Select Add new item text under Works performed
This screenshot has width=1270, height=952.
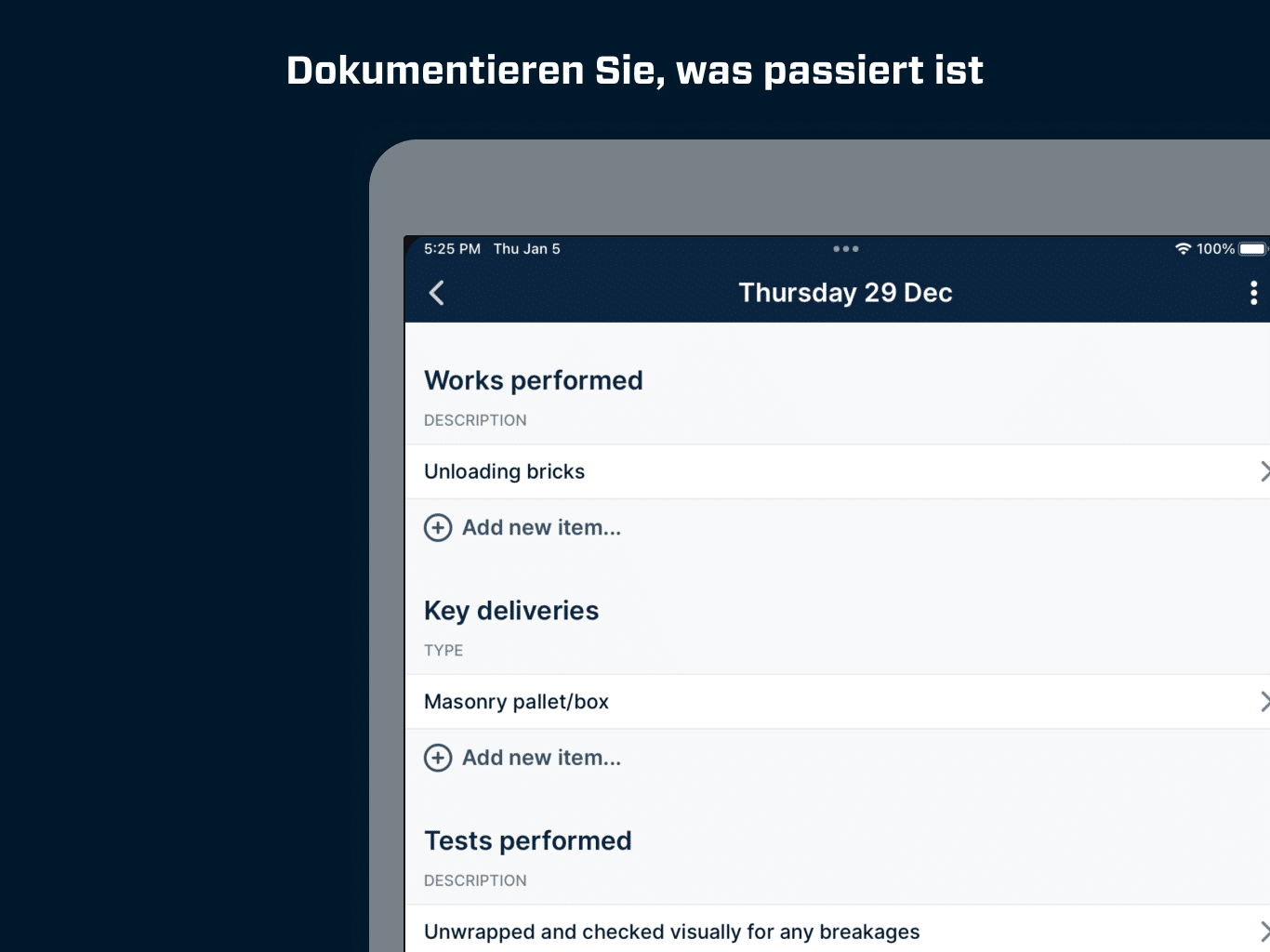tap(541, 528)
